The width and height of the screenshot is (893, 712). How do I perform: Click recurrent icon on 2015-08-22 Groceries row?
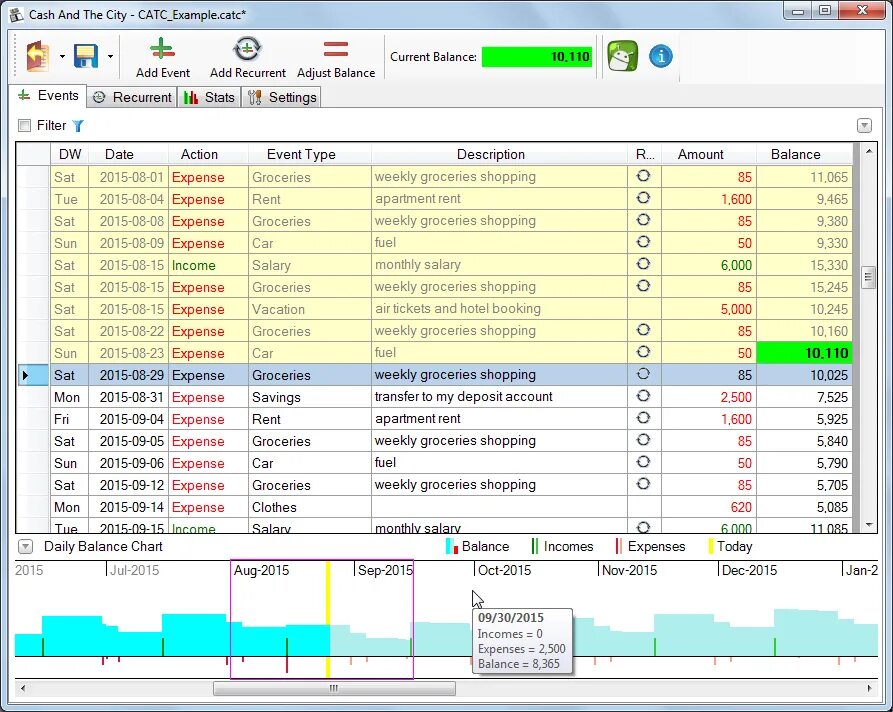tap(644, 330)
